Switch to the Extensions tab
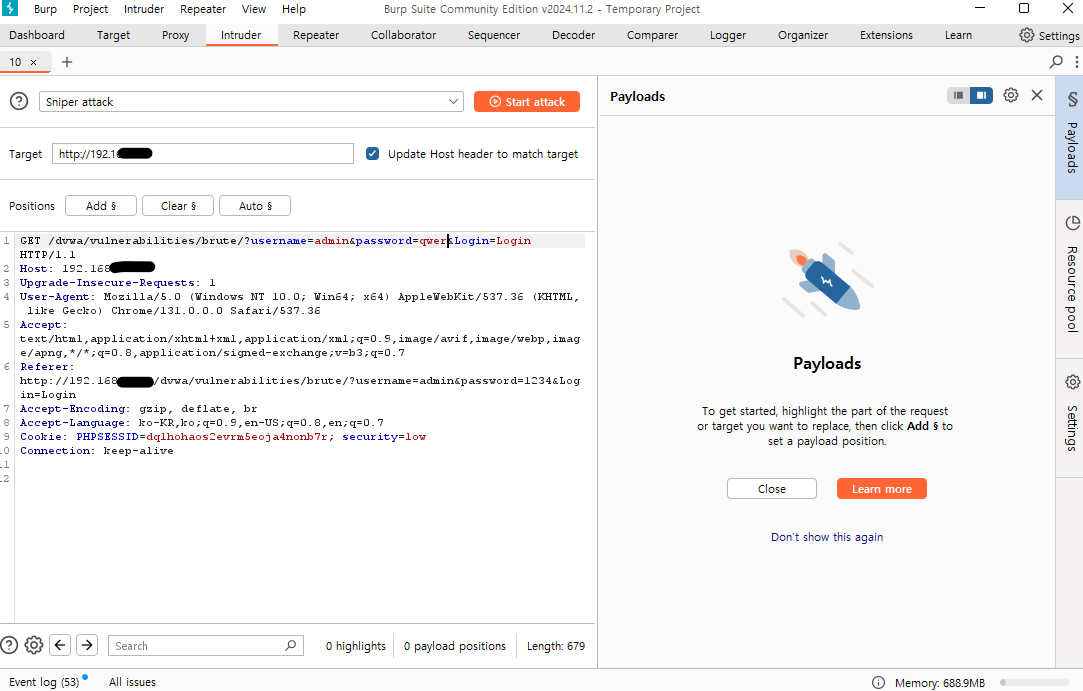 (886, 35)
